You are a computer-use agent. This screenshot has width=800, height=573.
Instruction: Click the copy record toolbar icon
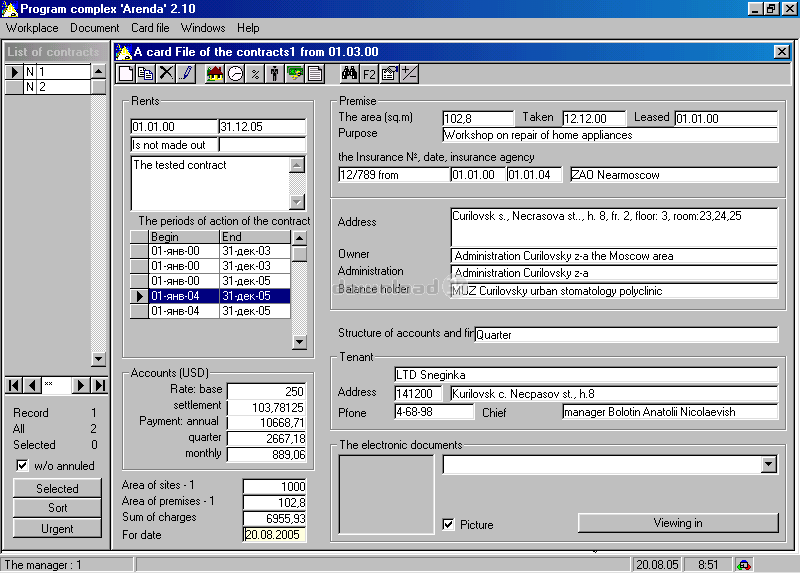click(x=145, y=74)
